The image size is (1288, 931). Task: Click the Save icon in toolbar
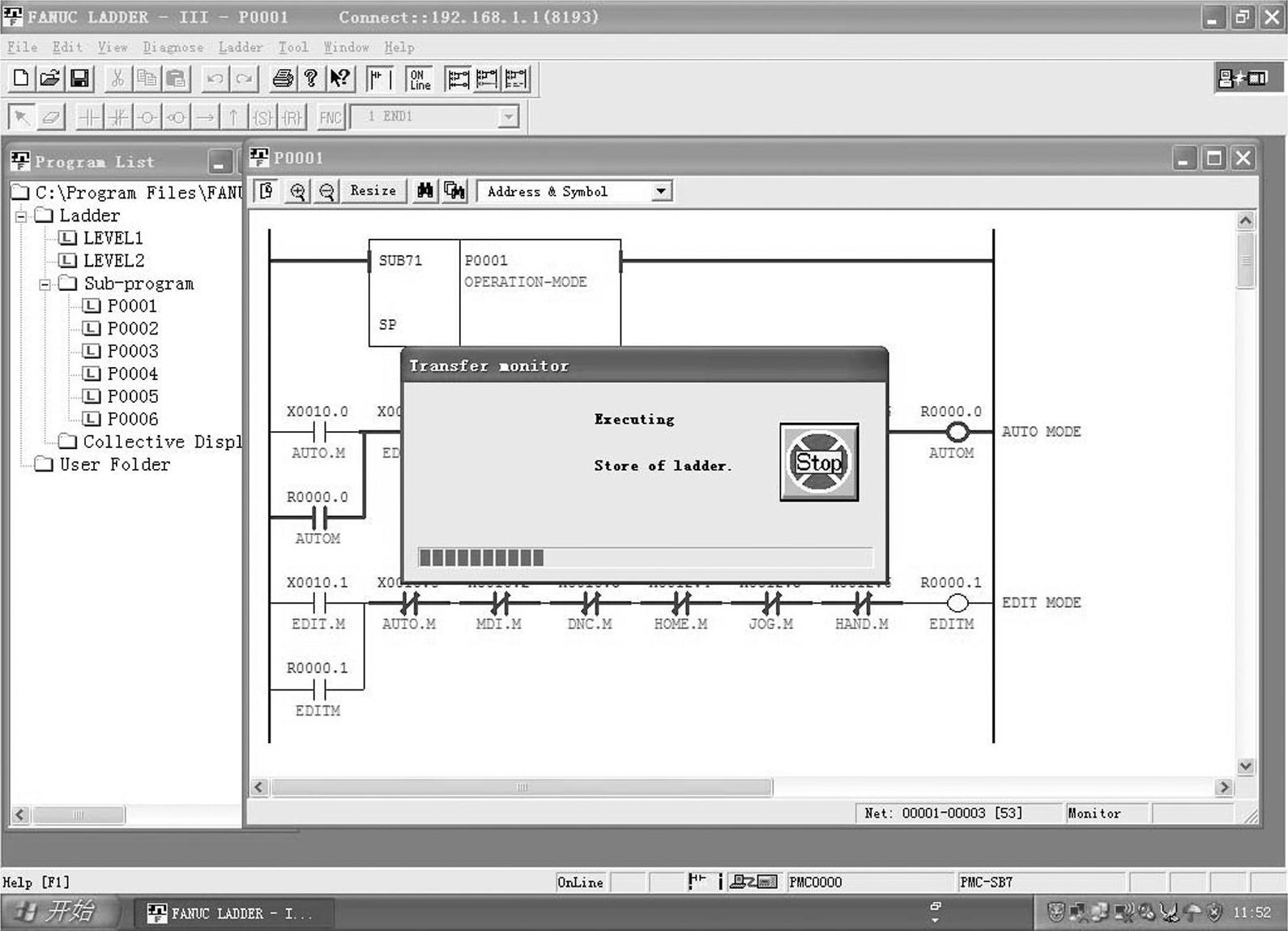pos(79,79)
